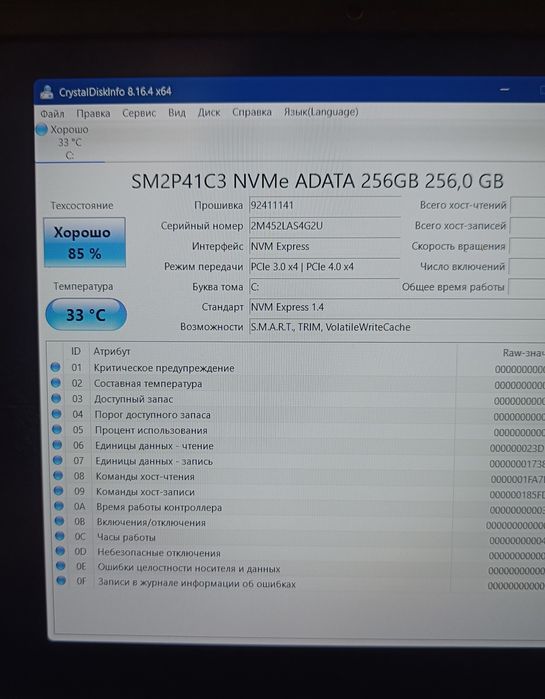Open the Справка menu
This screenshot has width=545, height=699.
(252, 112)
